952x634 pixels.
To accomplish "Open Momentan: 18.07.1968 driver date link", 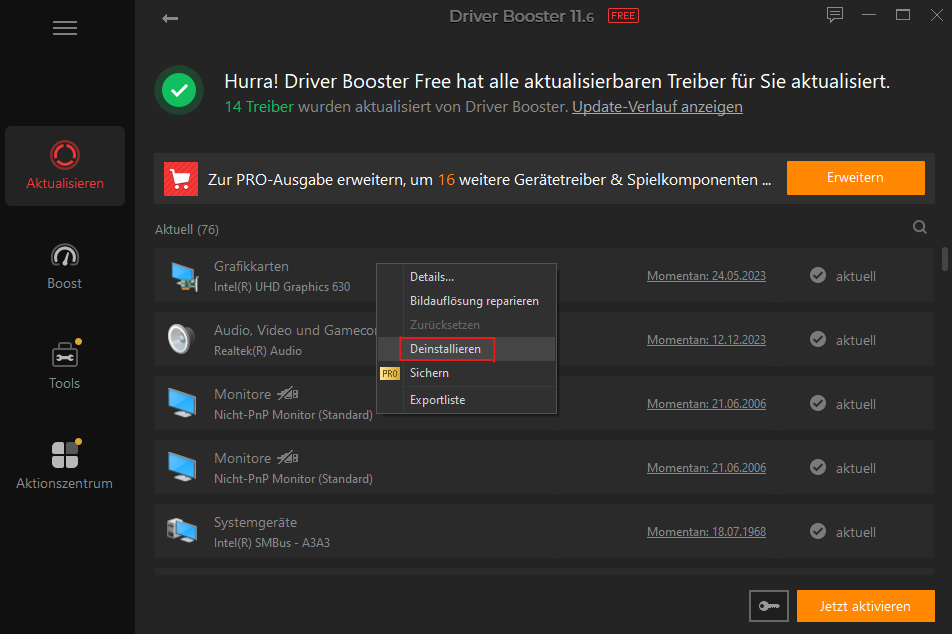I will pyautogui.click(x=706, y=531).
